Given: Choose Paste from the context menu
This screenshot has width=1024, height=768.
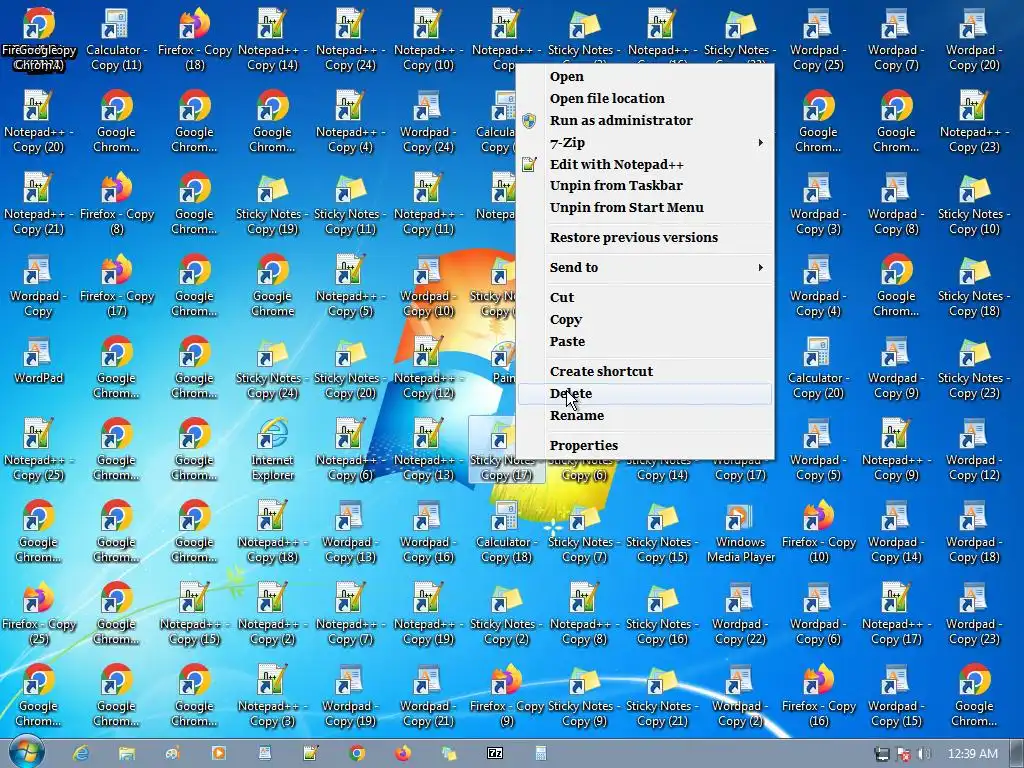Looking at the screenshot, I should [x=645, y=342].
